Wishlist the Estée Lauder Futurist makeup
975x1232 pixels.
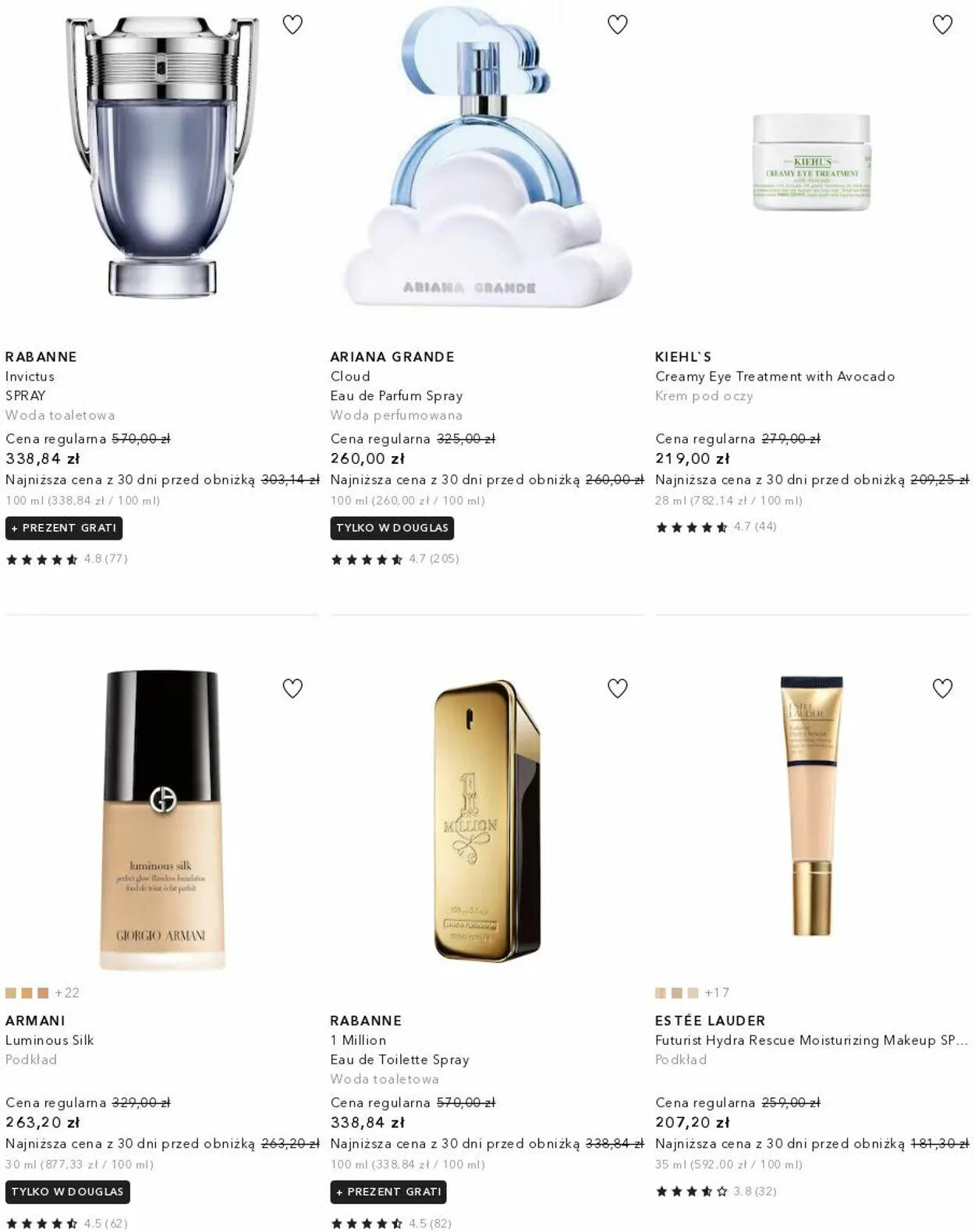[943, 689]
